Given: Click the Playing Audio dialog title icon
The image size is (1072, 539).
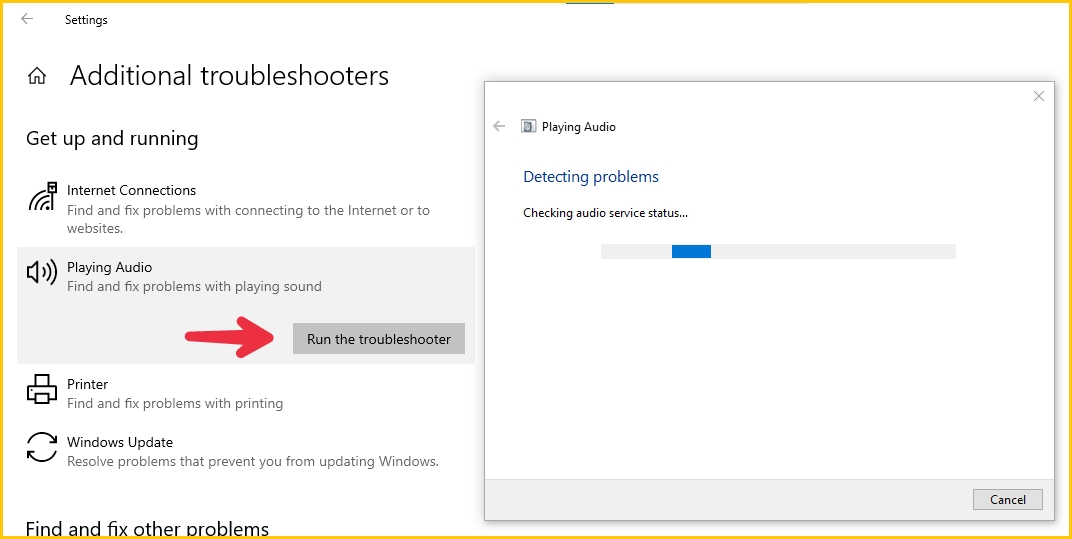Looking at the screenshot, I should point(528,126).
